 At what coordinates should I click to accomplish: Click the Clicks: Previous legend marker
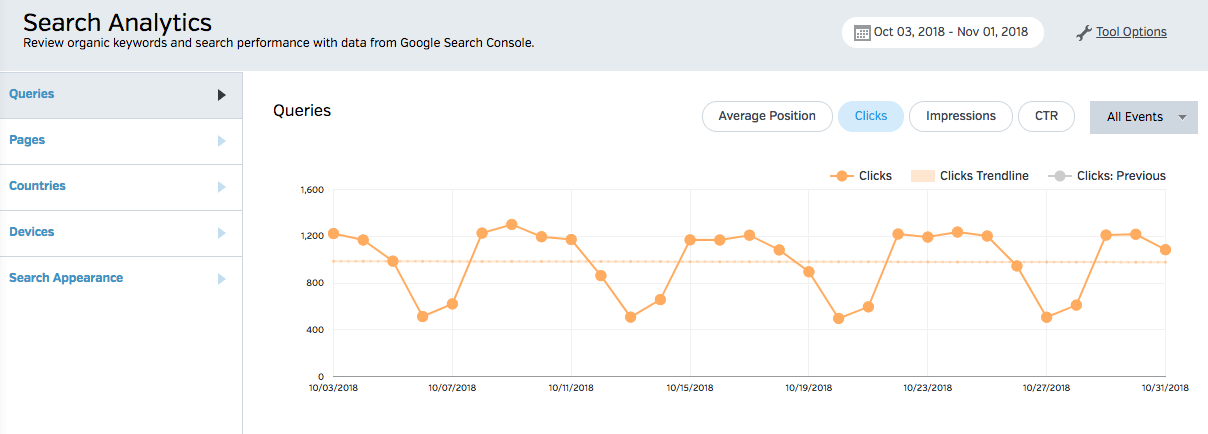point(1059,176)
